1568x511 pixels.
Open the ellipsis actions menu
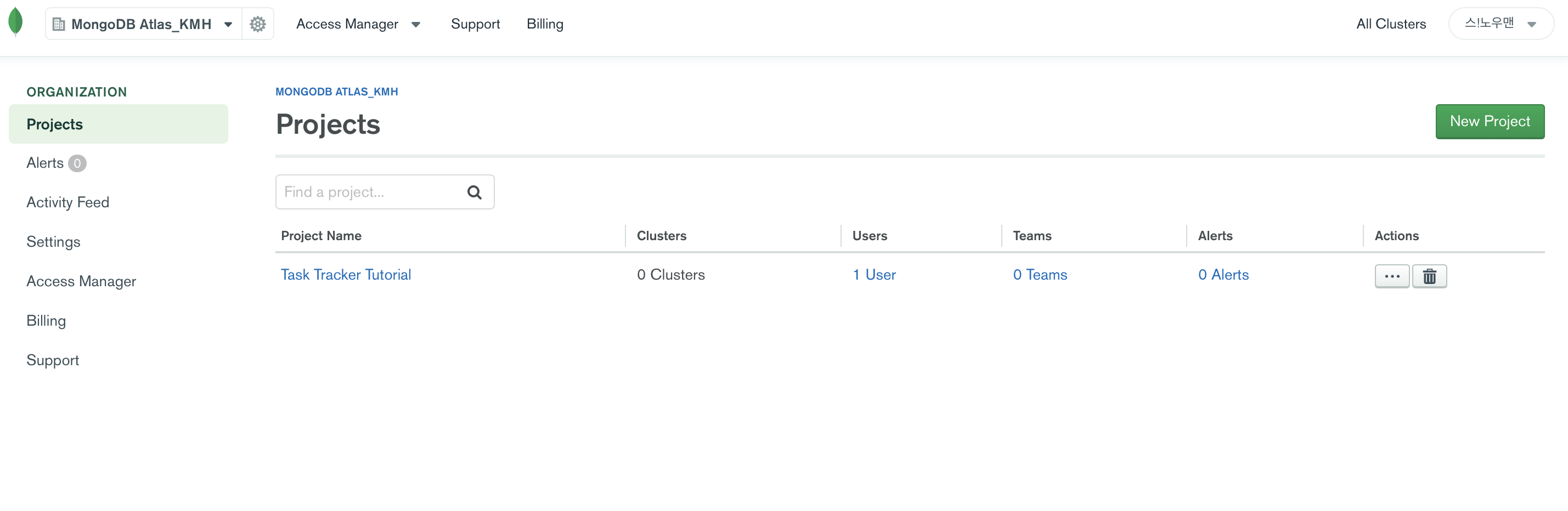(x=1391, y=276)
